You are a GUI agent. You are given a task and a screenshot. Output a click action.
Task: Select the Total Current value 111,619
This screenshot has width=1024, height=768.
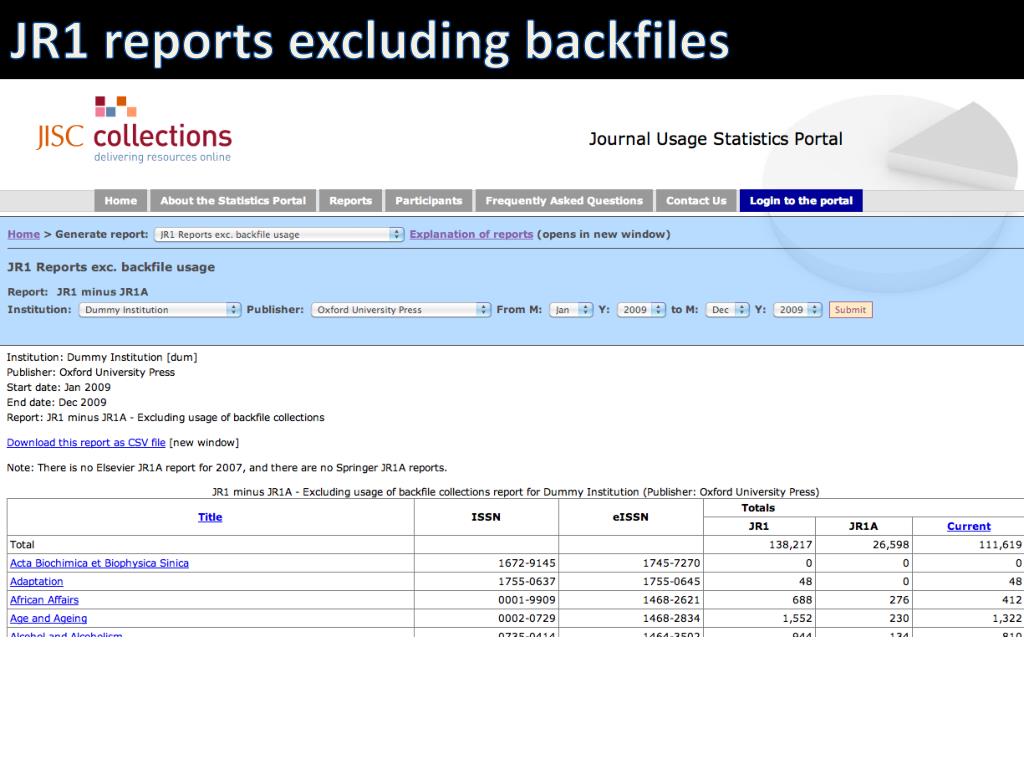coord(1000,545)
